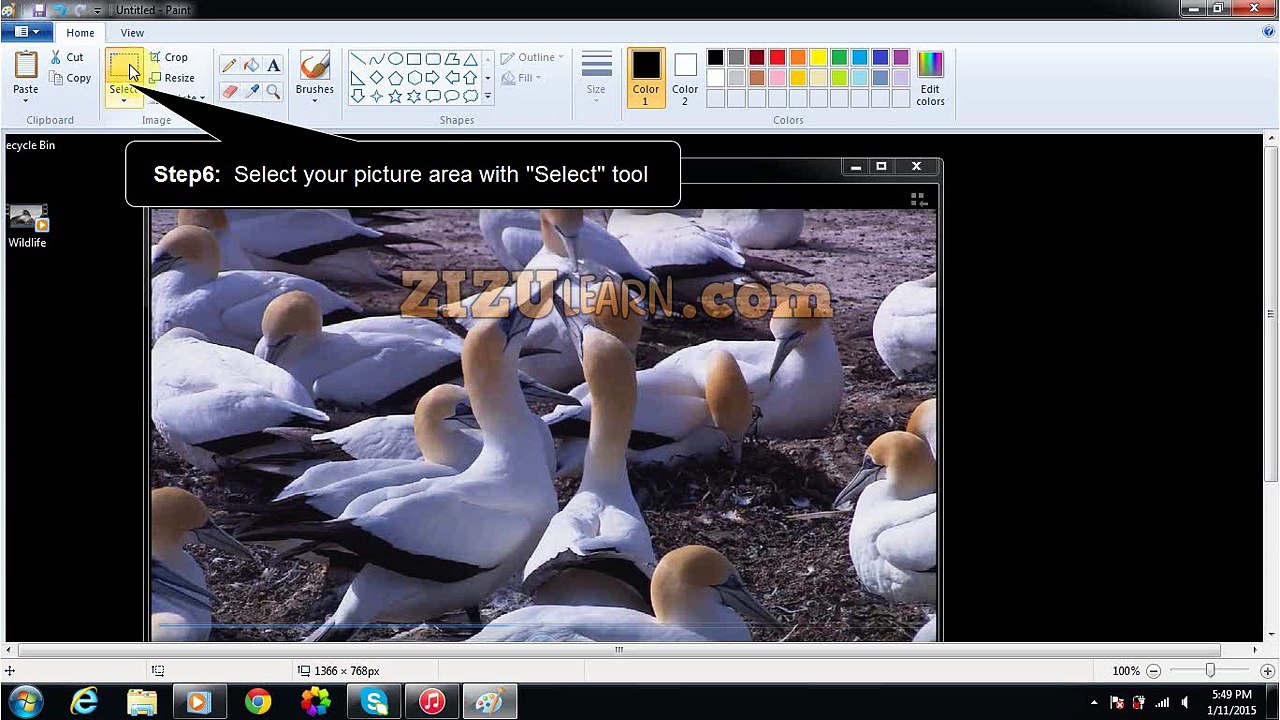Click the Resize button
1280x720 pixels.
172,78
